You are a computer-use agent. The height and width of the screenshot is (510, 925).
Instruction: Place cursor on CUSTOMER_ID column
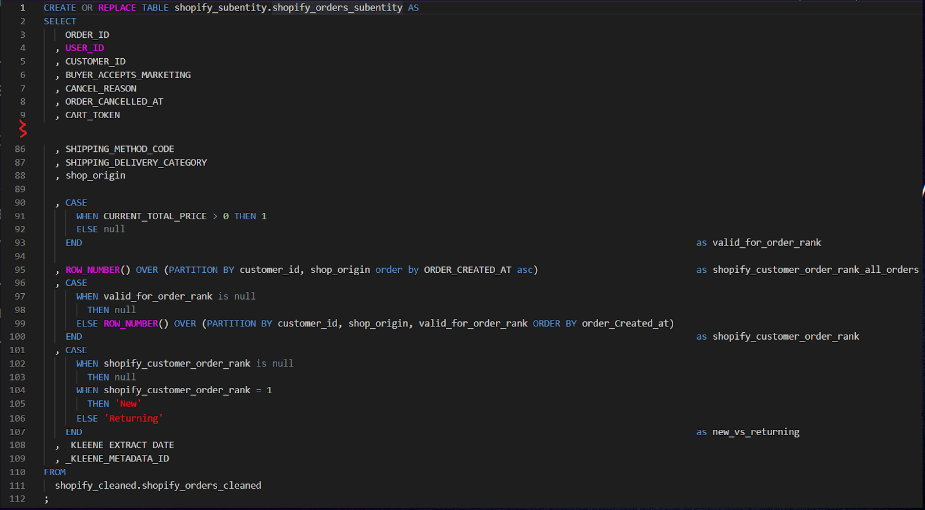(95, 61)
